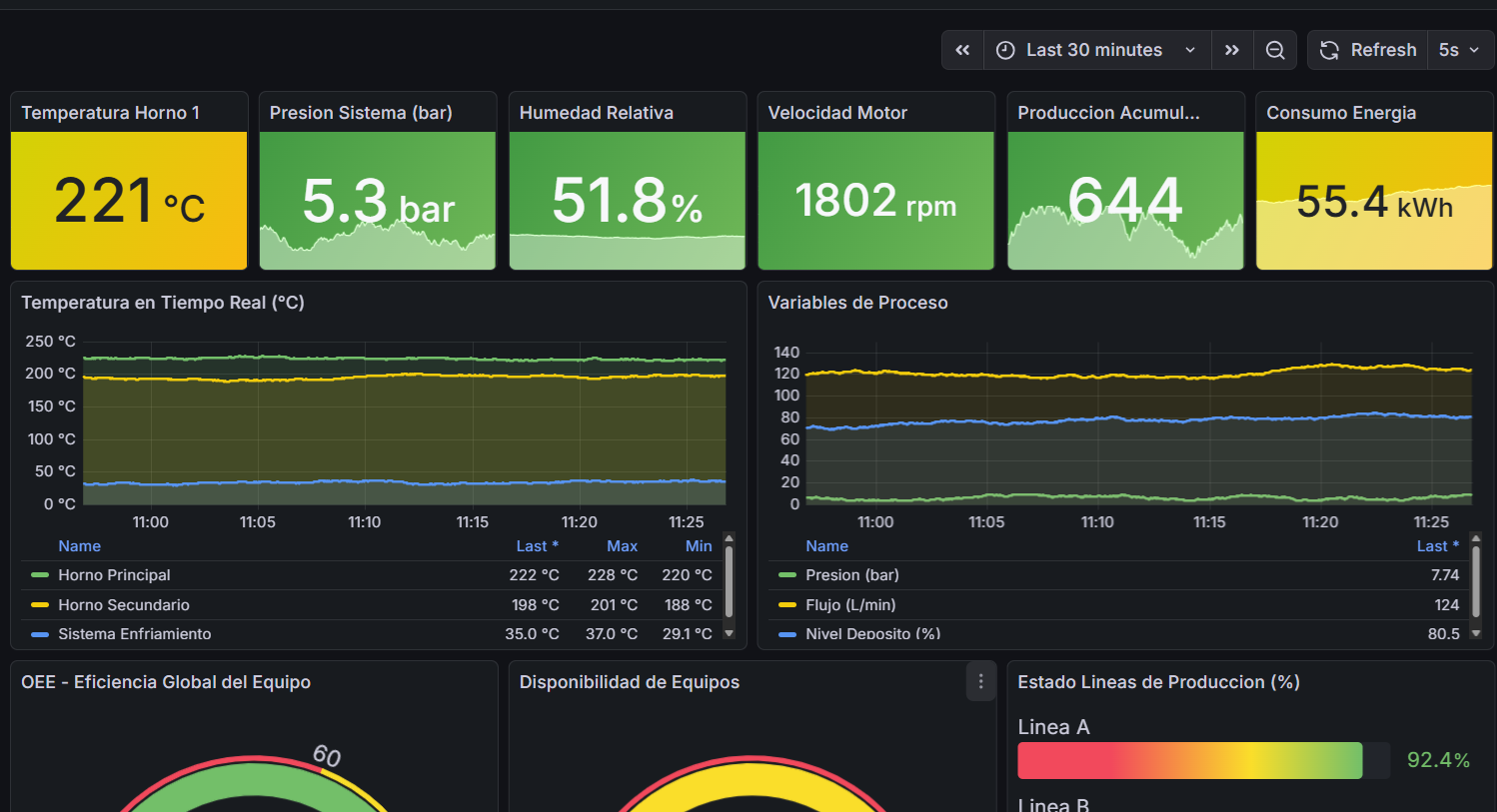
Task: Click the Refresh button
Action: coord(1382,50)
